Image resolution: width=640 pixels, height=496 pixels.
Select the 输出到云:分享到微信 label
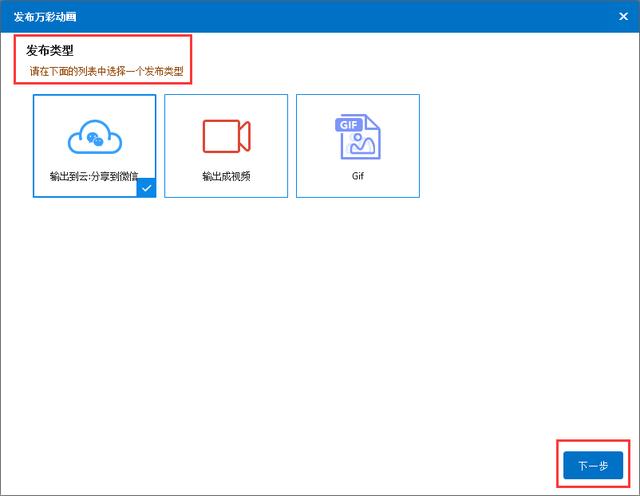[x=94, y=176]
